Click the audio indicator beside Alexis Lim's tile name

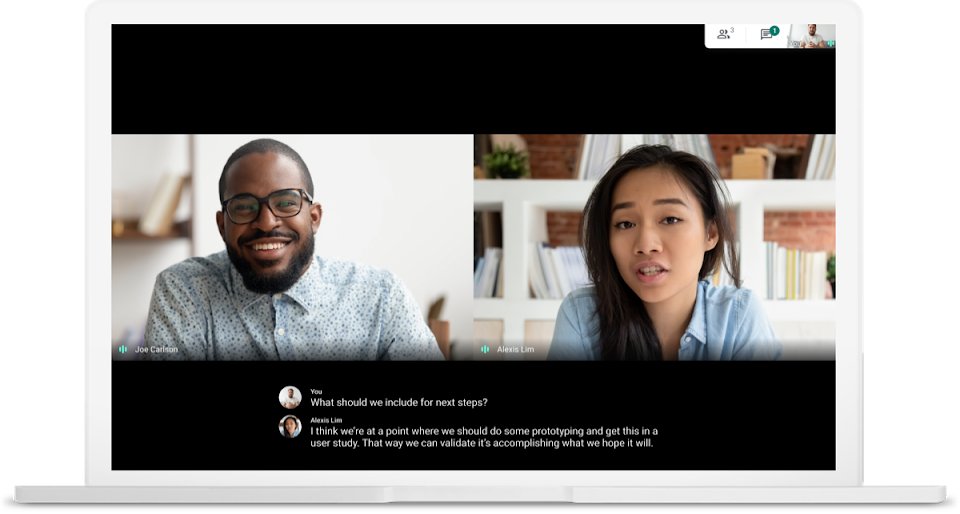click(x=485, y=349)
